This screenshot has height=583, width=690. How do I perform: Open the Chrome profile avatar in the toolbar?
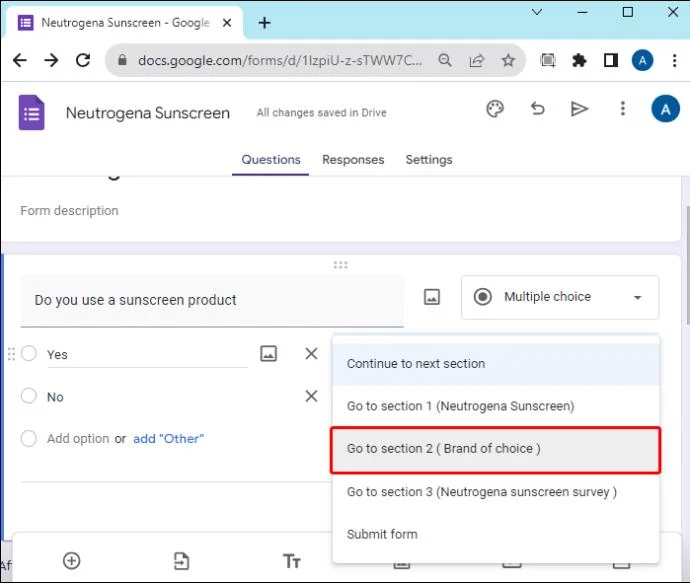coord(642,60)
